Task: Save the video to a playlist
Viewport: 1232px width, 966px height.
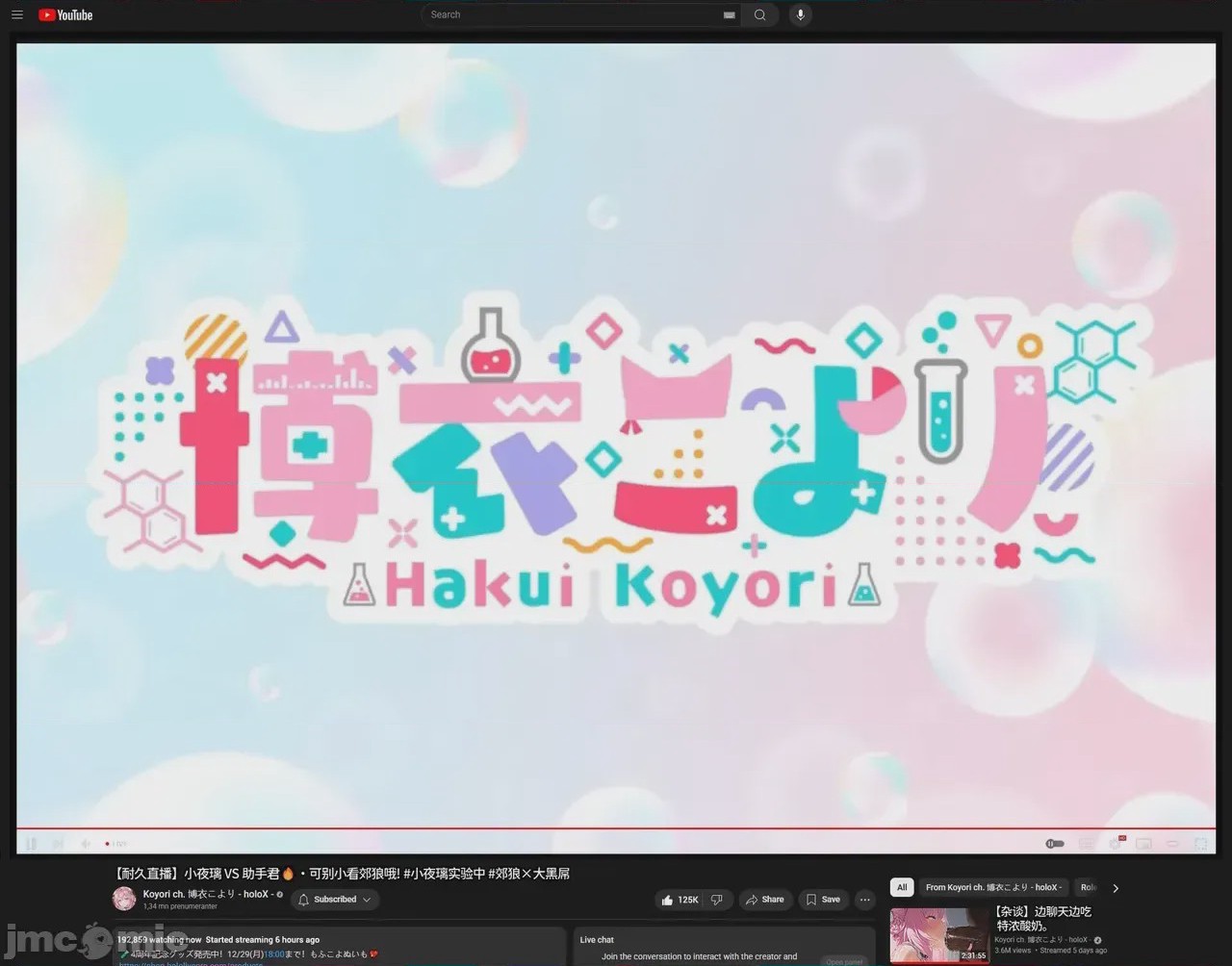Action: coord(823,900)
